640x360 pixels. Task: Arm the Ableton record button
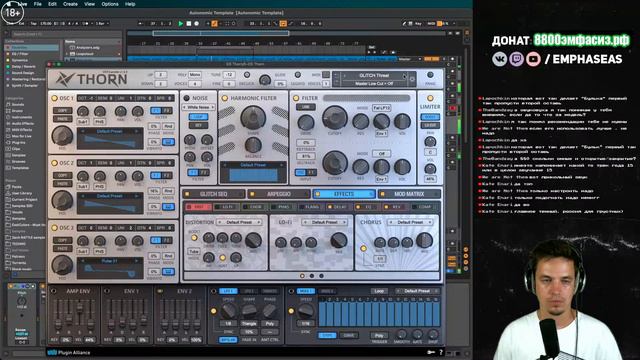coord(196,24)
